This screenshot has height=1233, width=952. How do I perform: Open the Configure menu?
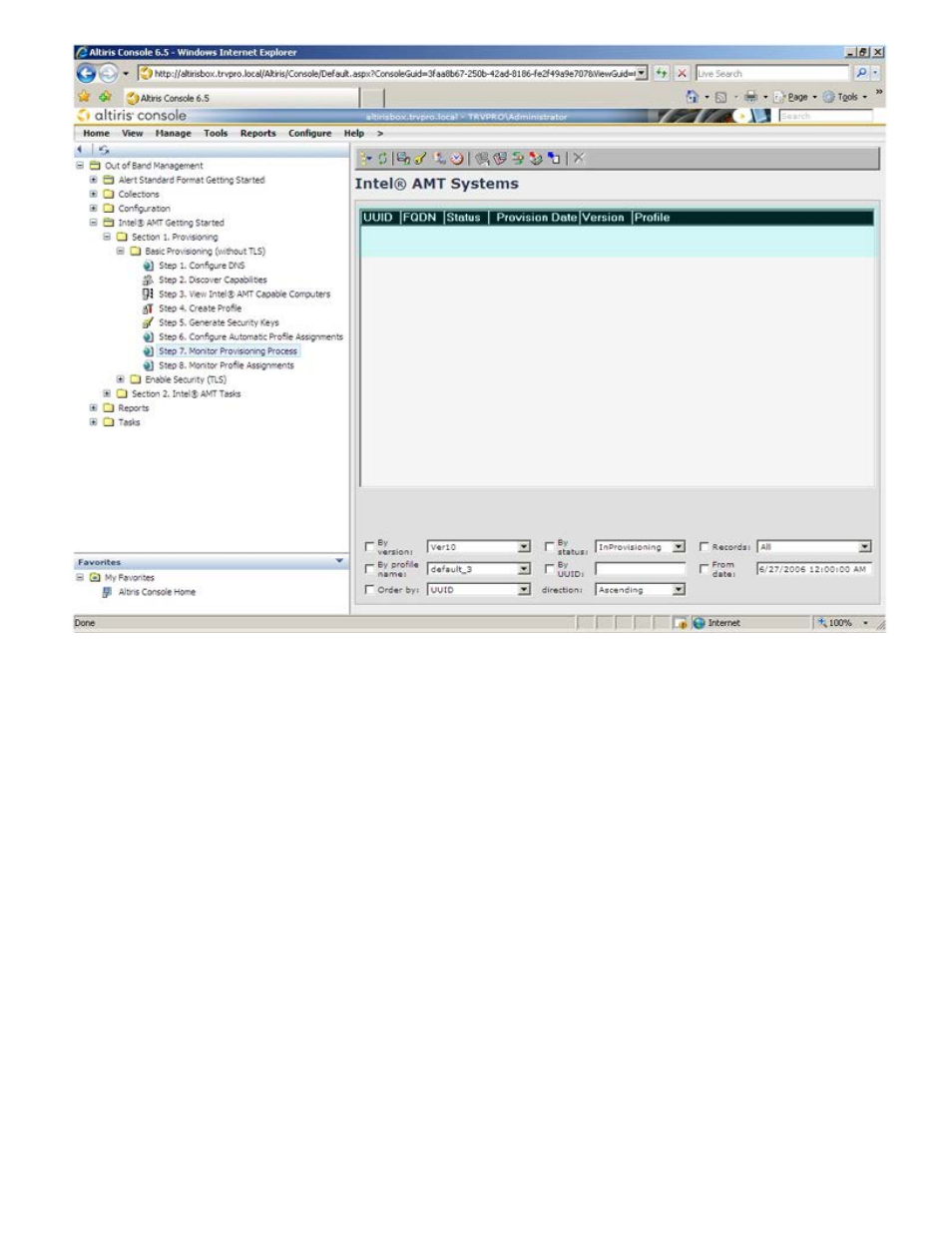[310, 133]
